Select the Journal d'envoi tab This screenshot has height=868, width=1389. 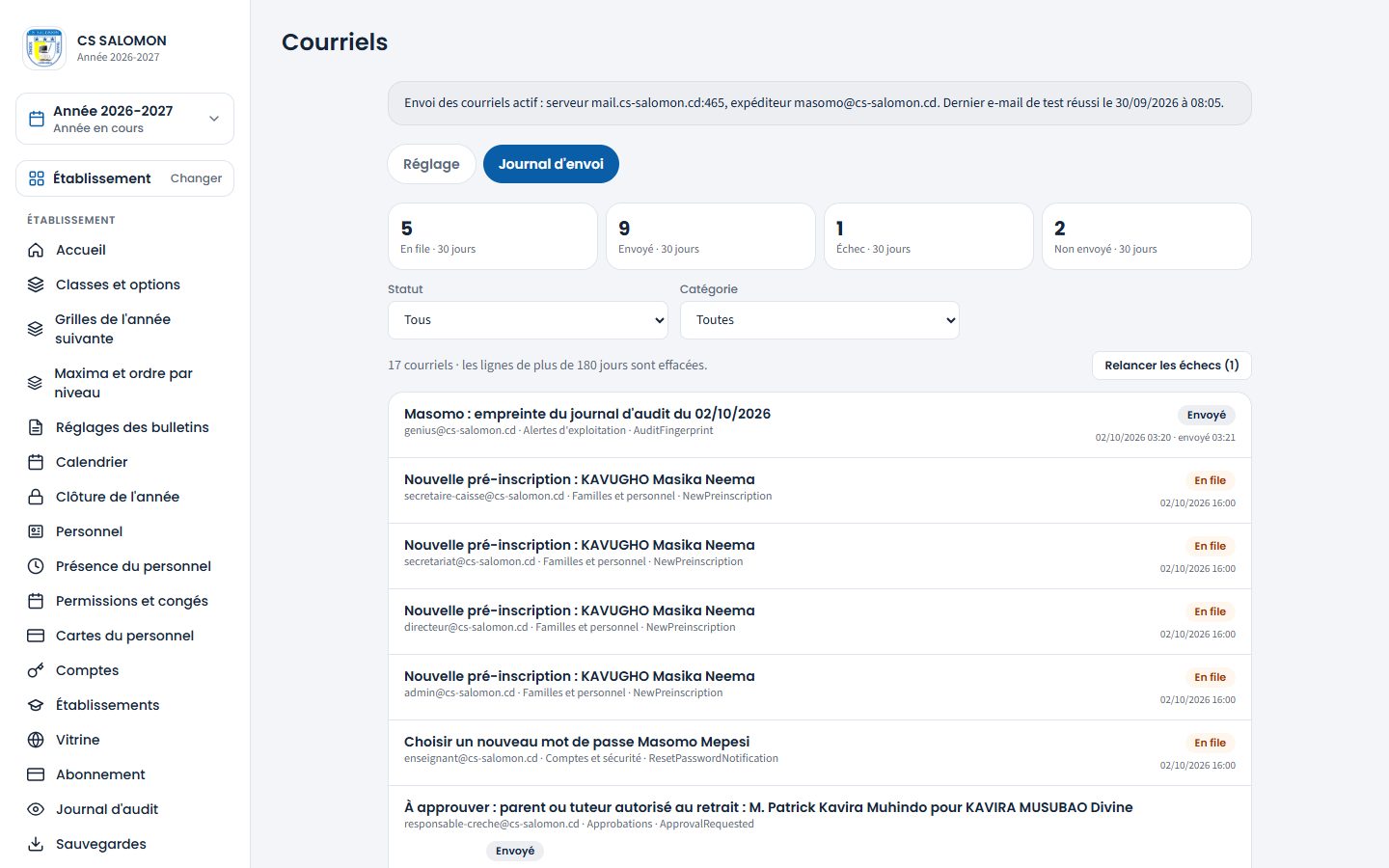551,164
